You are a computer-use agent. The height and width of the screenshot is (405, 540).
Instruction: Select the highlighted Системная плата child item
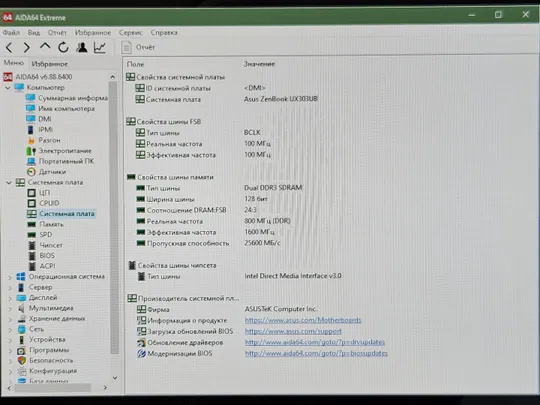[x=66, y=214]
